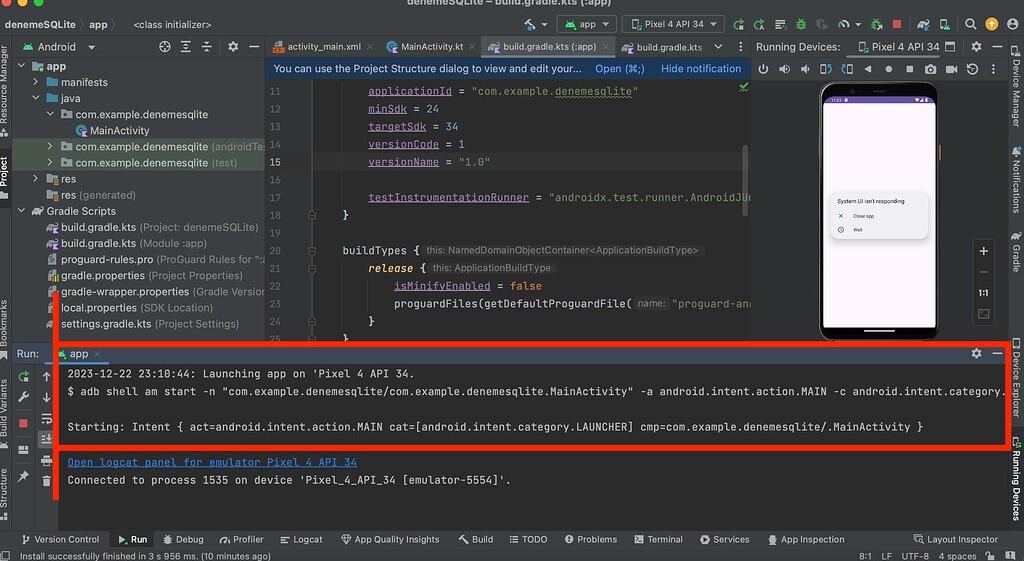The width and height of the screenshot is (1024, 561).
Task: Click Close app in emulator dialog
Action: (x=863, y=216)
